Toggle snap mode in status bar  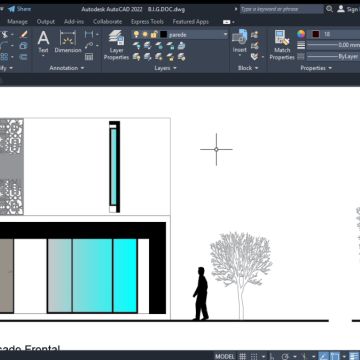254,356
